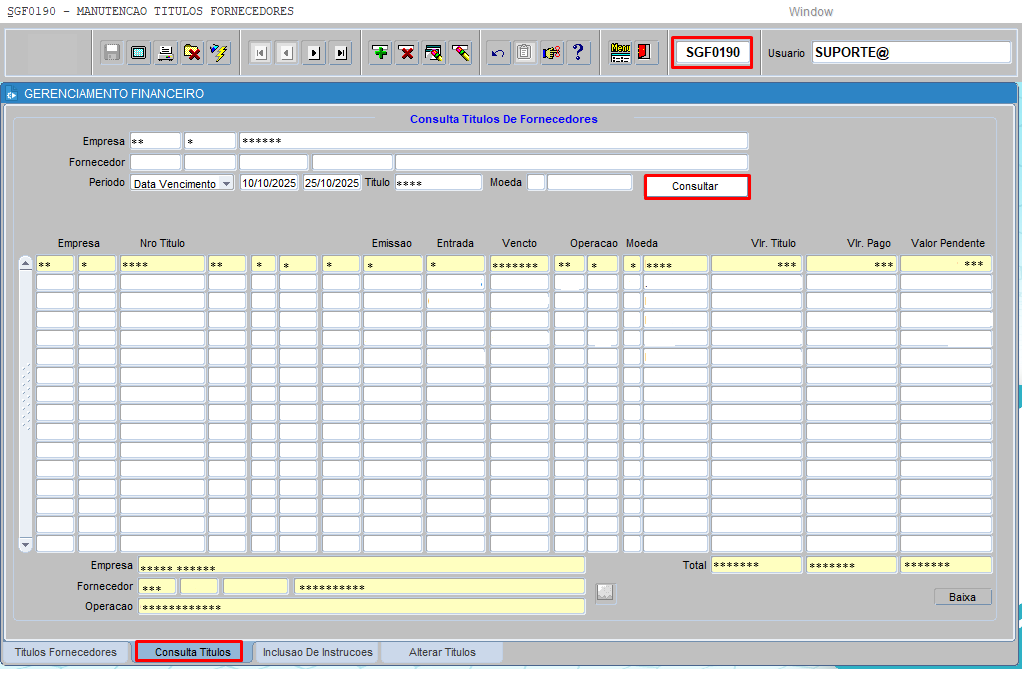This screenshot has height=674, width=1023.
Task: Open the Inclusao De Instrucoes tab
Action: [317, 652]
